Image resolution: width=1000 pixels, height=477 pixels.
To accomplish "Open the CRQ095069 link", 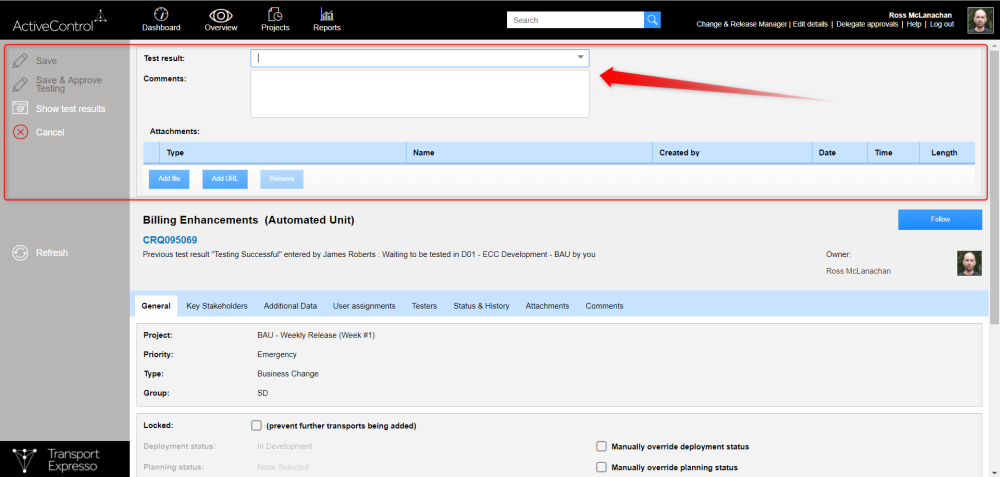I will point(170,240).
